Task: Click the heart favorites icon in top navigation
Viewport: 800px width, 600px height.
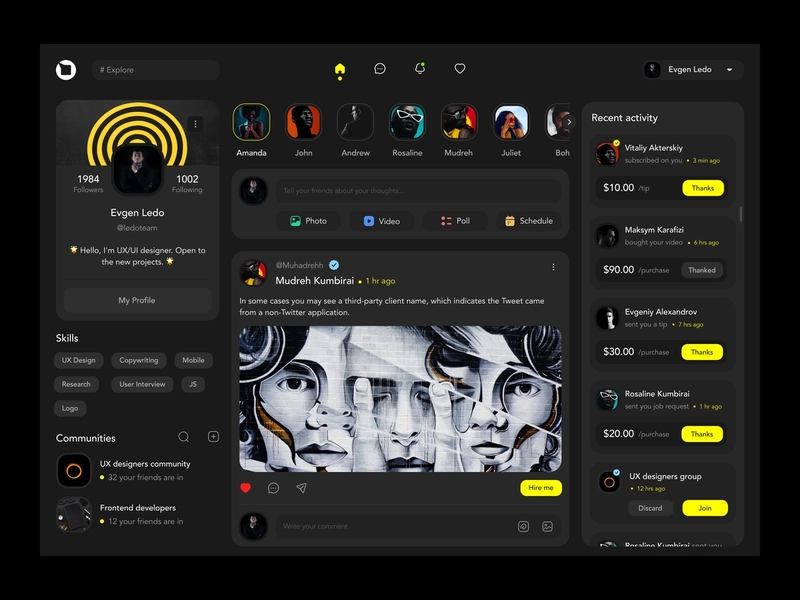Action: tap(460, 69)
